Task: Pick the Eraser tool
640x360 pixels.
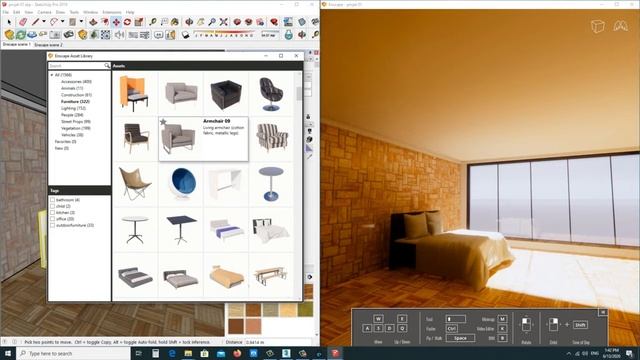Action: [x=23, y=22]
